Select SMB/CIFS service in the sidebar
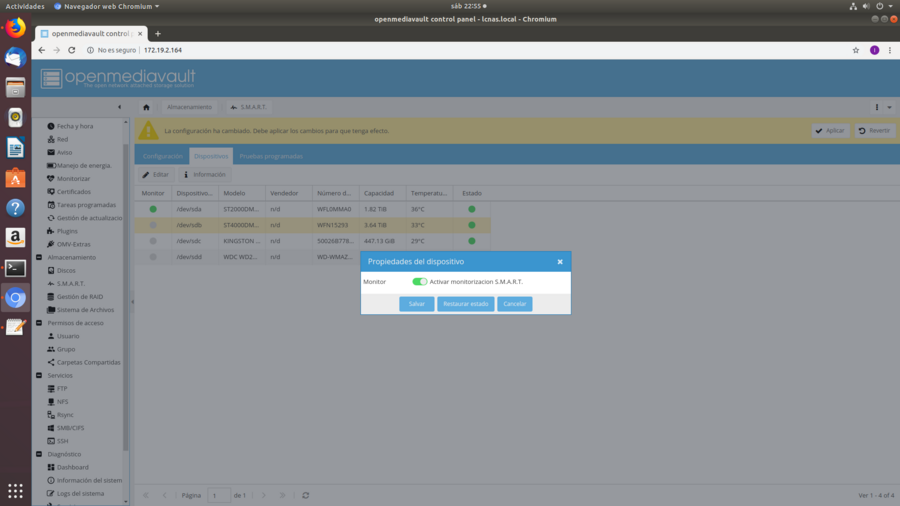Image resolution: width=900 pixels, height=506 pixels. 71,428
